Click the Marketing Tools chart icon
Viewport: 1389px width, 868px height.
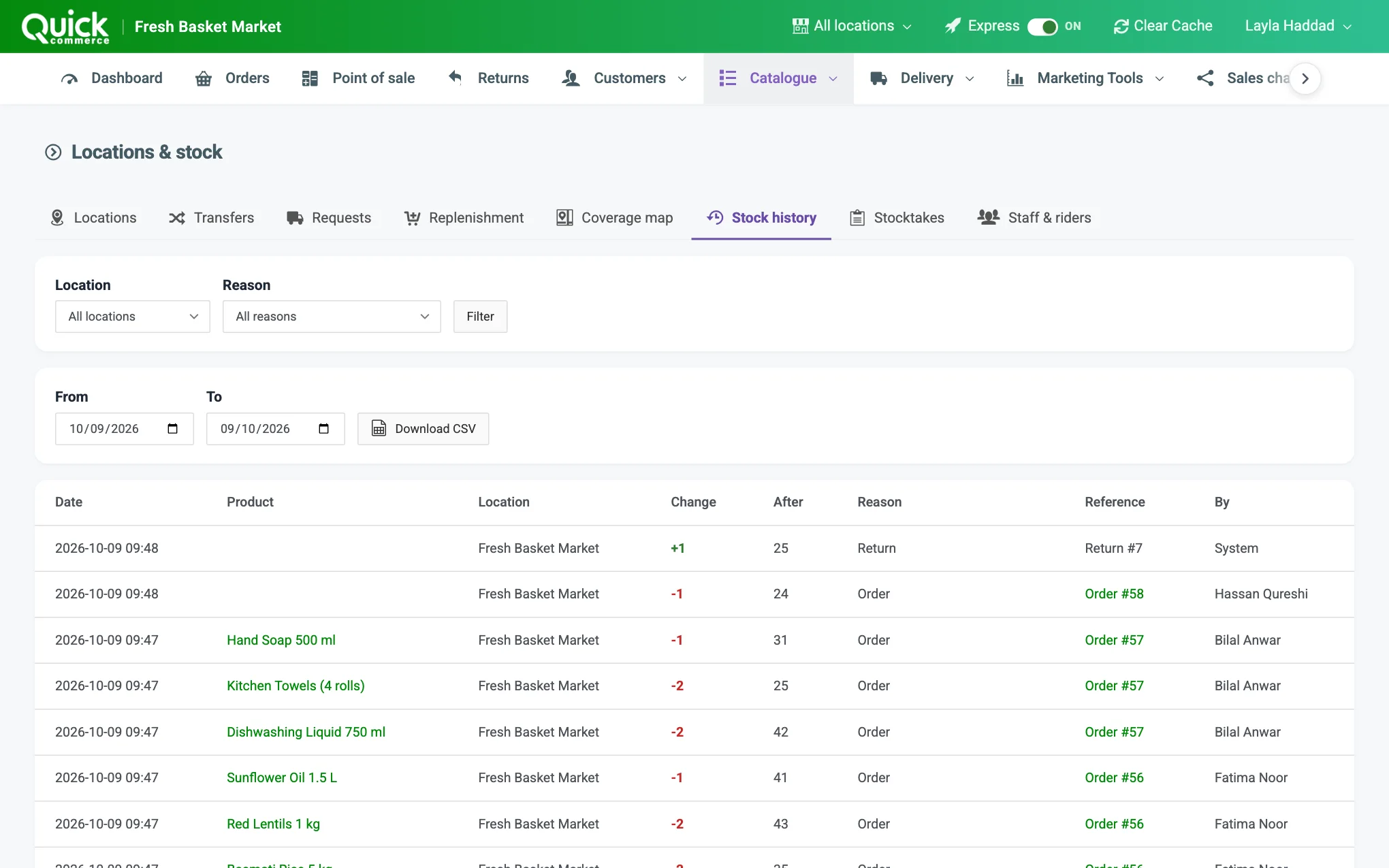tap(1015, 78)
